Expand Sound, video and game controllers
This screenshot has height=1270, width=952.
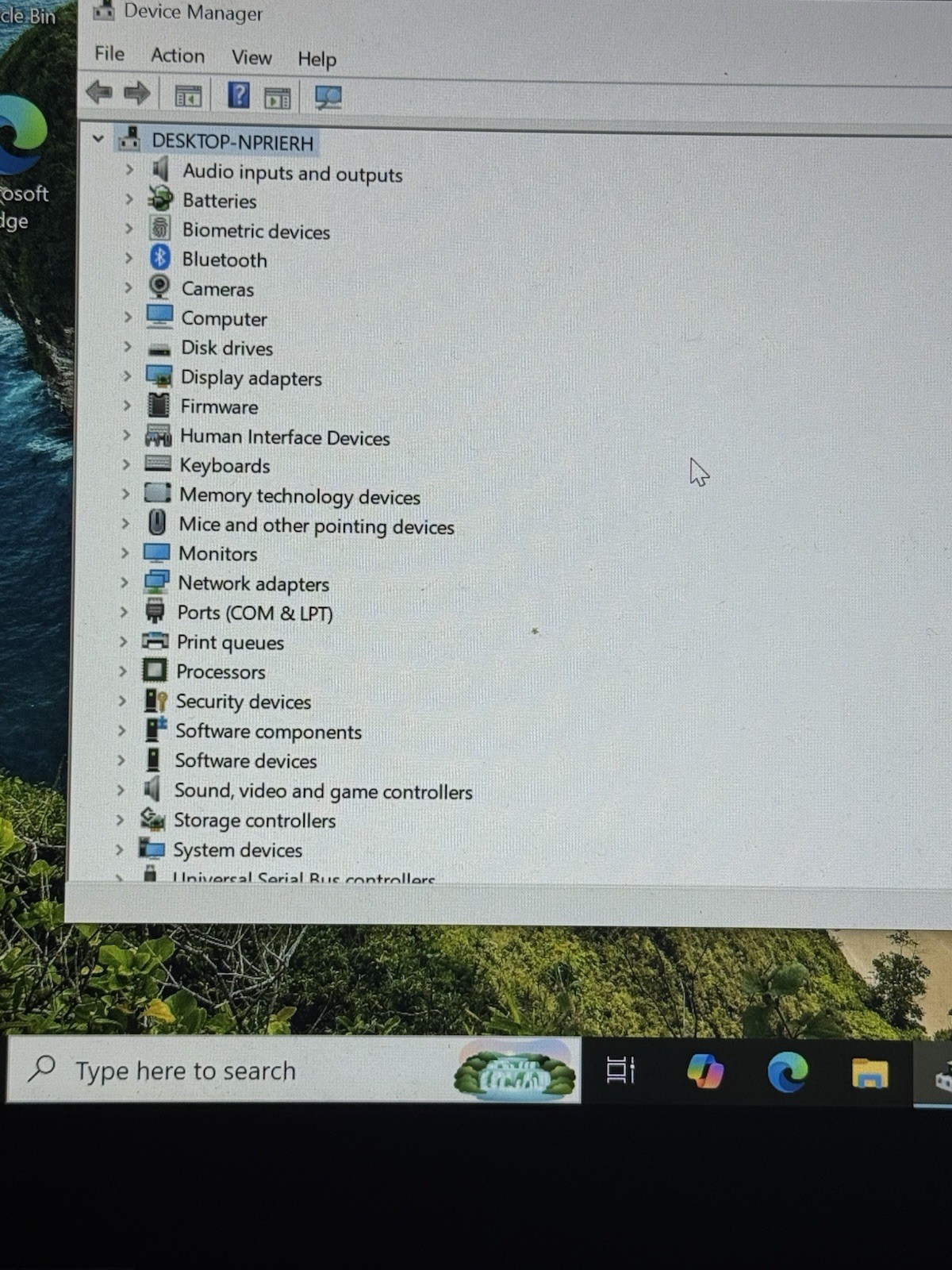(121, 789)
